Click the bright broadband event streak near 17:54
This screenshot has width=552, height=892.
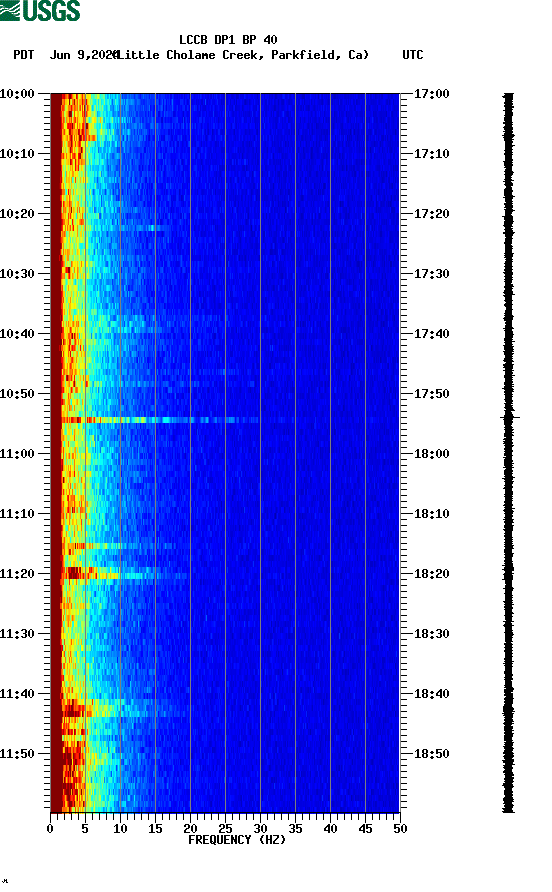[159, 420]
